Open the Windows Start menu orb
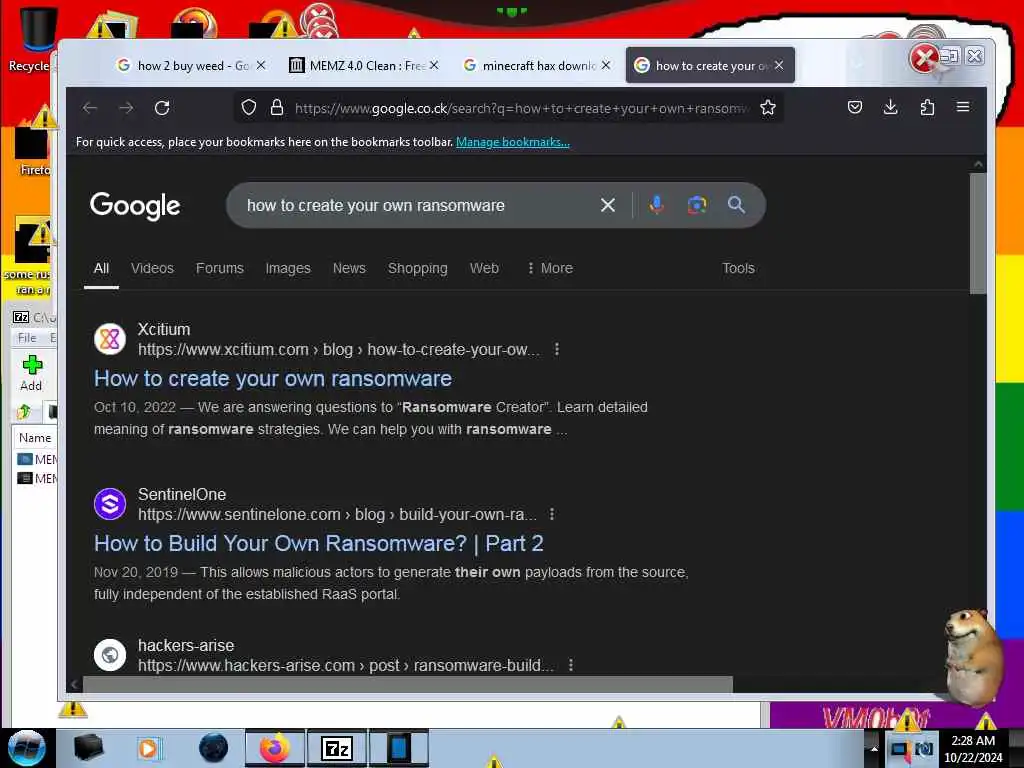Viewport: 1024px width, 768px height. [x=27, y=748]
